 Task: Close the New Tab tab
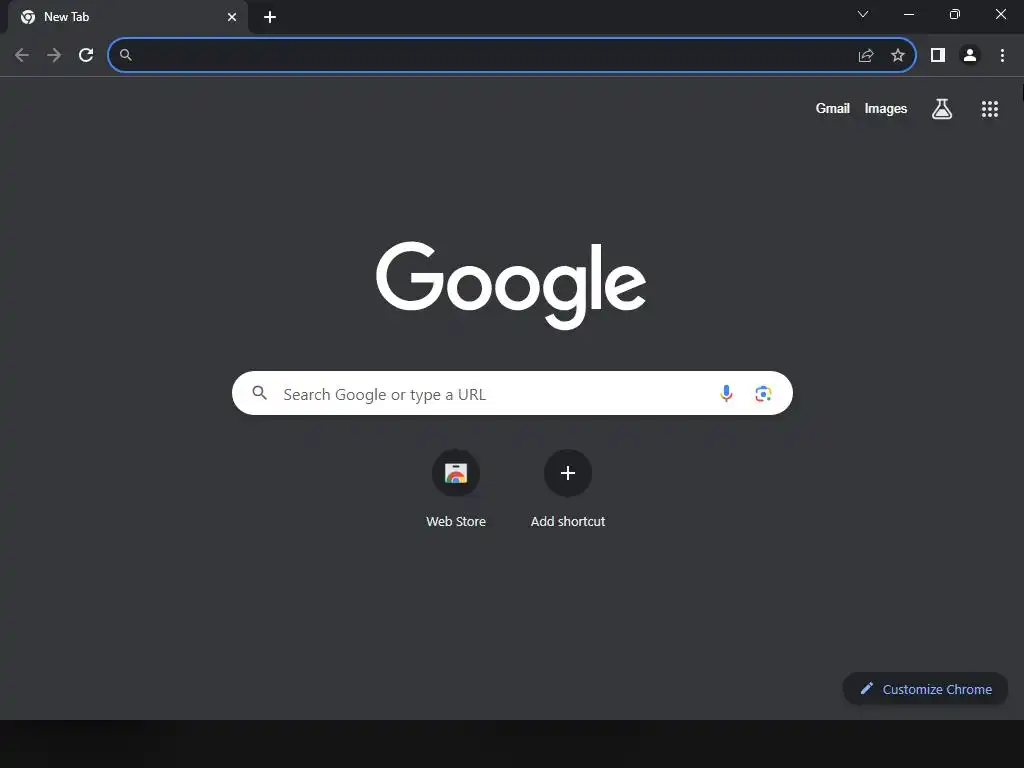232,17
